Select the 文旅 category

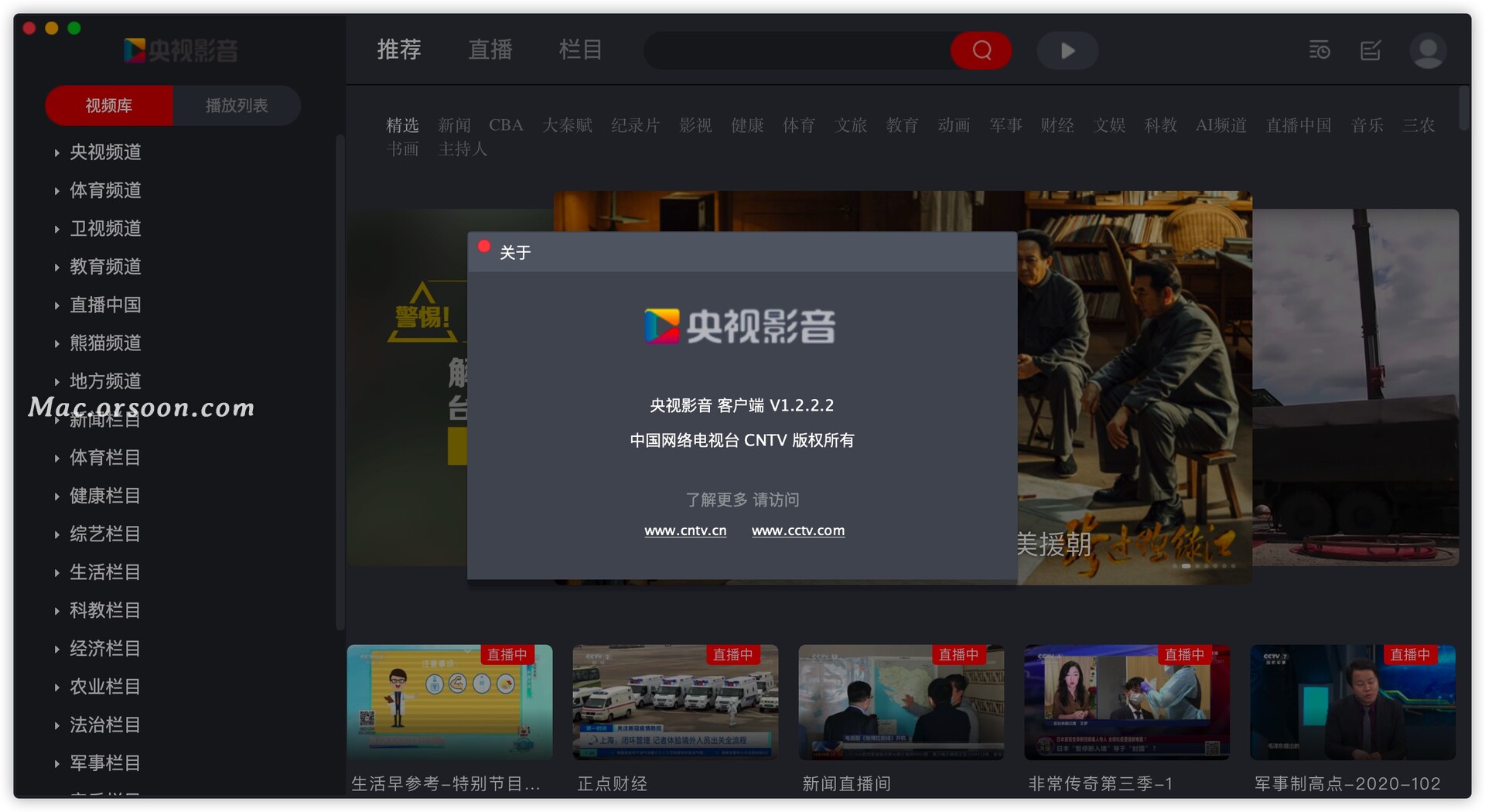851,125
